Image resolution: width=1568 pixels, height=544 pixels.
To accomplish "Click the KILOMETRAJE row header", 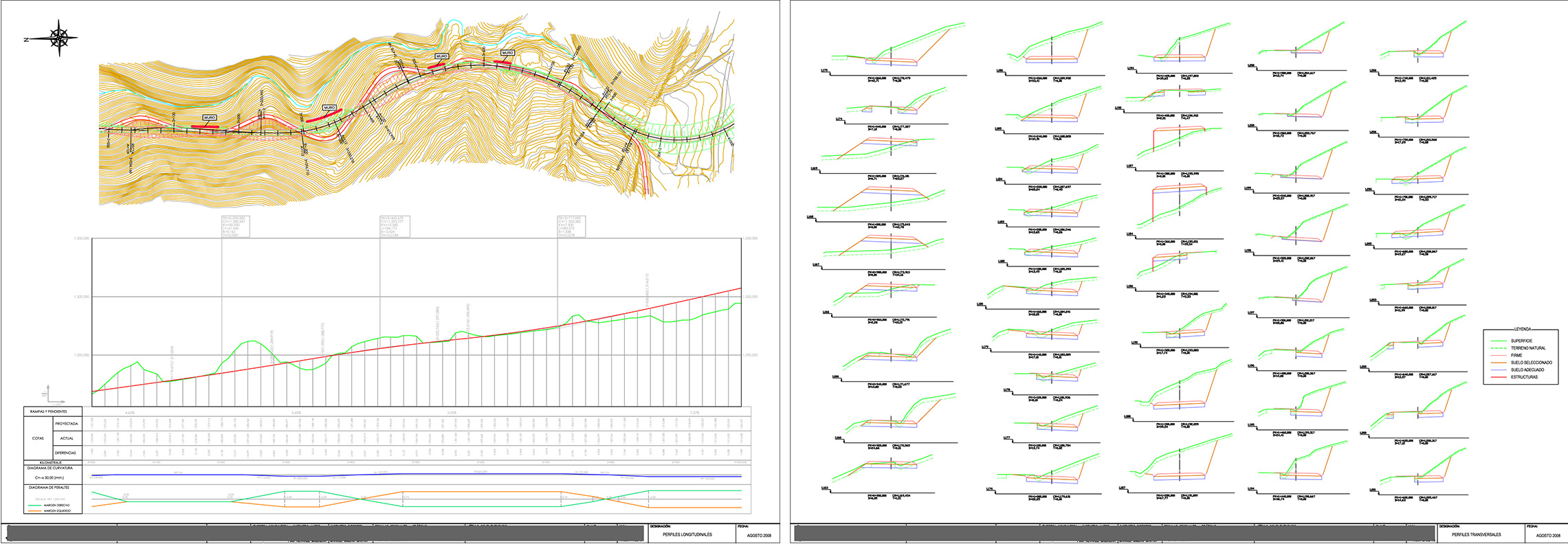I will coord(51,462).
